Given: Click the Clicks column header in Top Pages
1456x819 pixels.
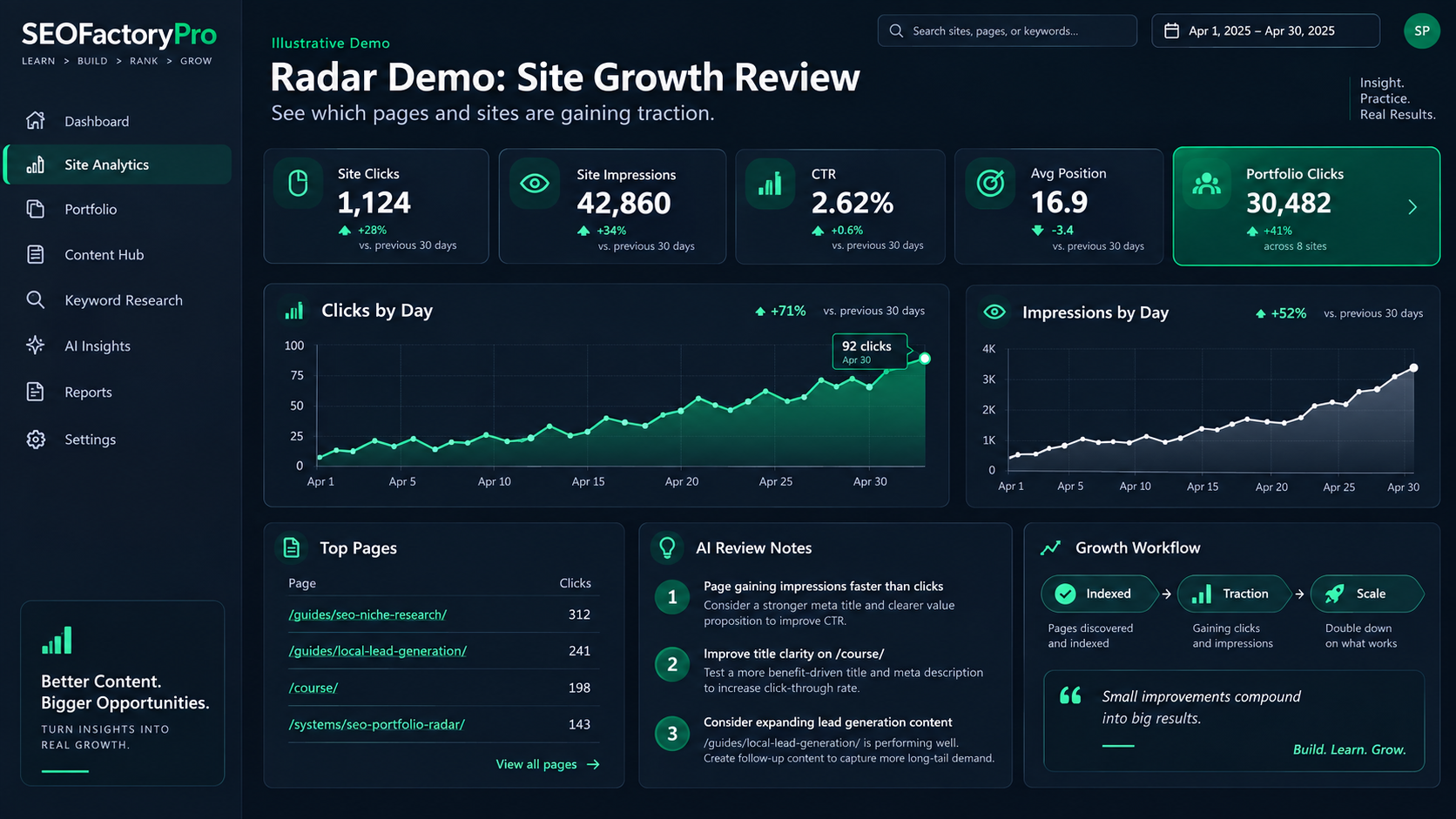Looking at the screenshot, I should tap(575, 583).
